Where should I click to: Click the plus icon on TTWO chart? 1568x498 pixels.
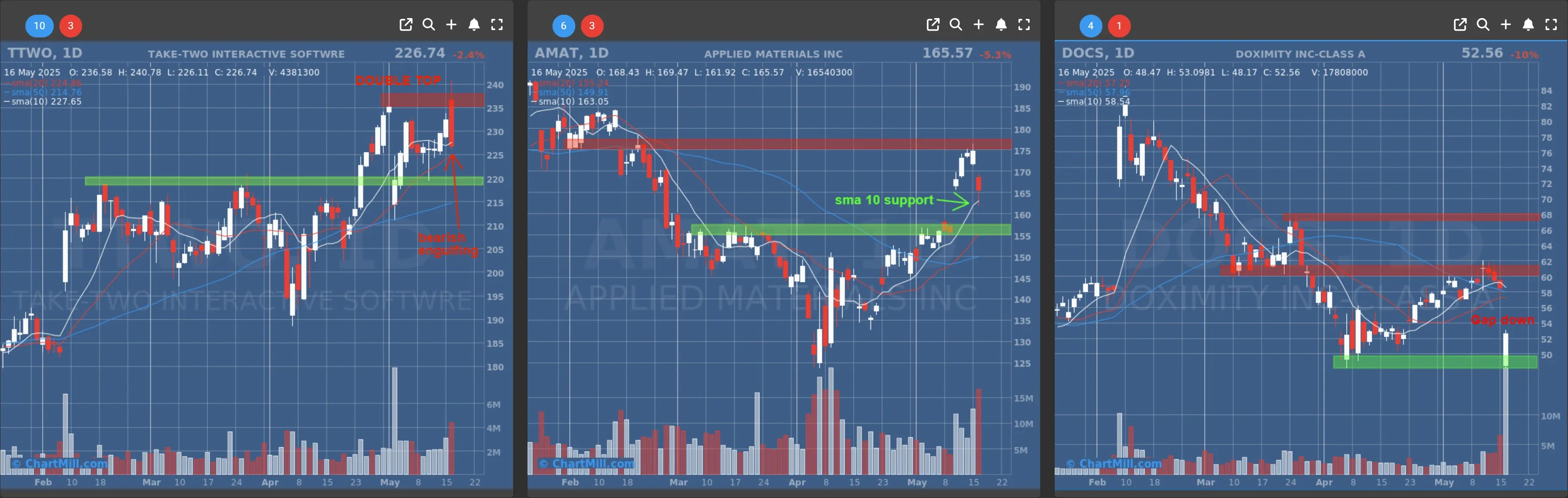pos(451,25)
